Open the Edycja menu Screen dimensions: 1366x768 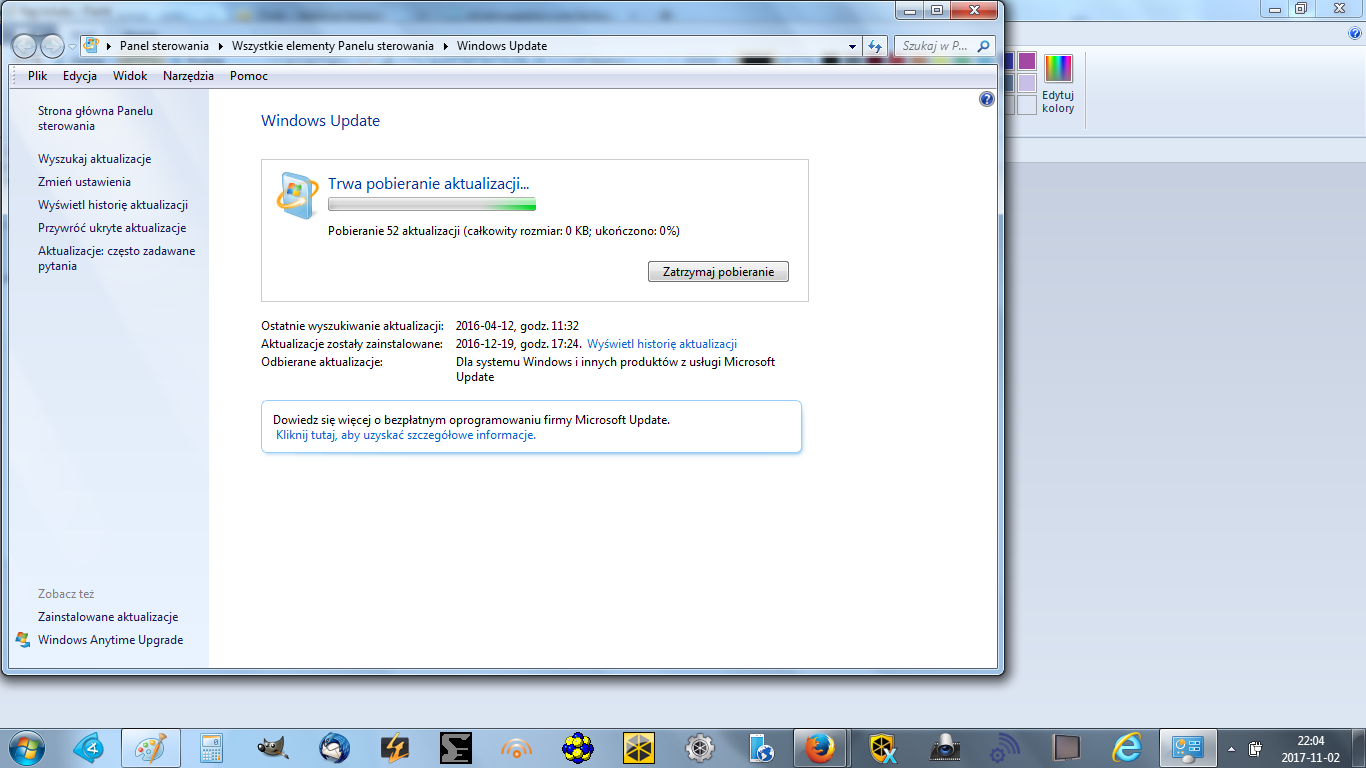click(x=80, y=76)
